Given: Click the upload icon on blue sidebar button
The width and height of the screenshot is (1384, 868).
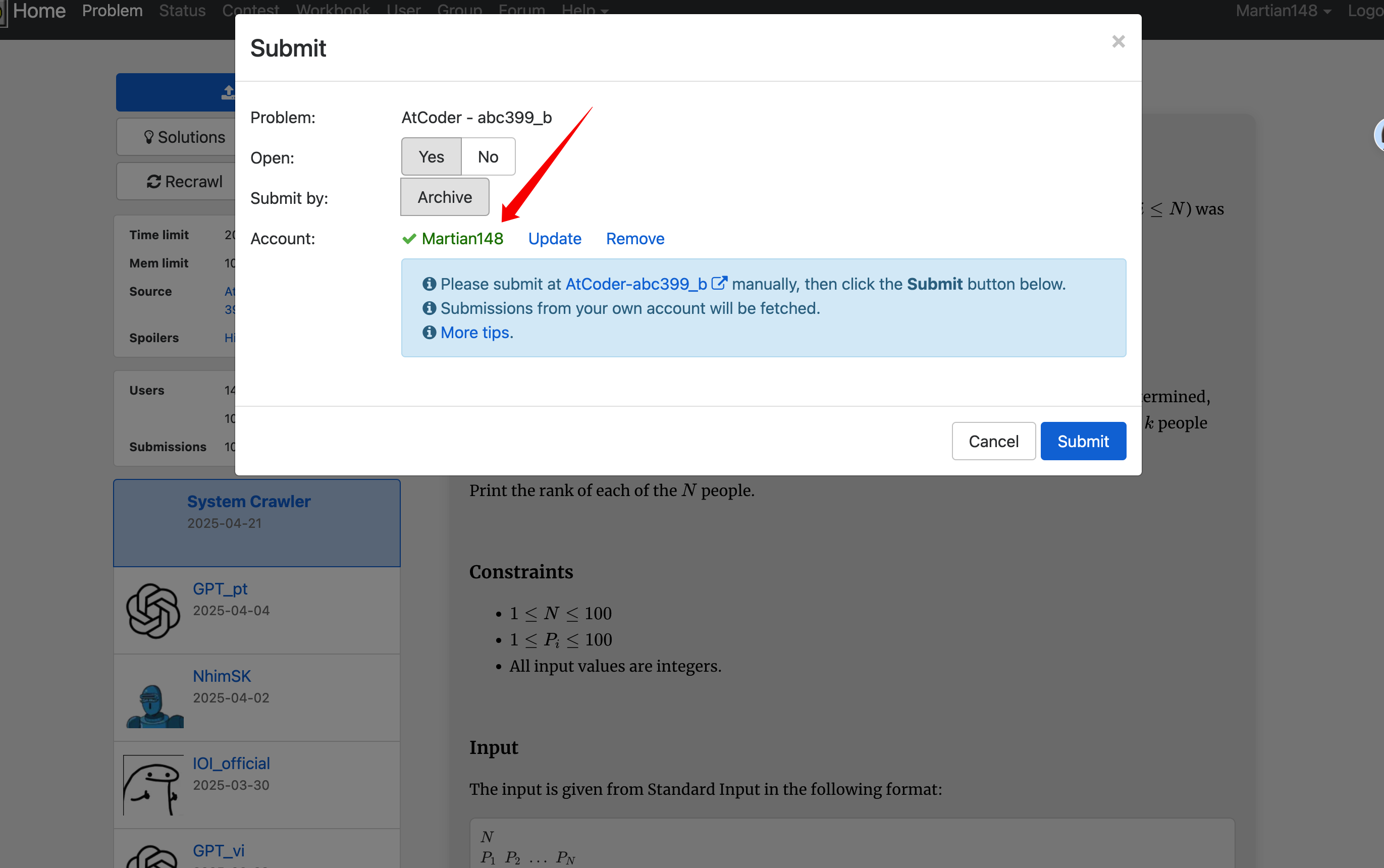Looking at the screenshot, I should coord(229,92).
